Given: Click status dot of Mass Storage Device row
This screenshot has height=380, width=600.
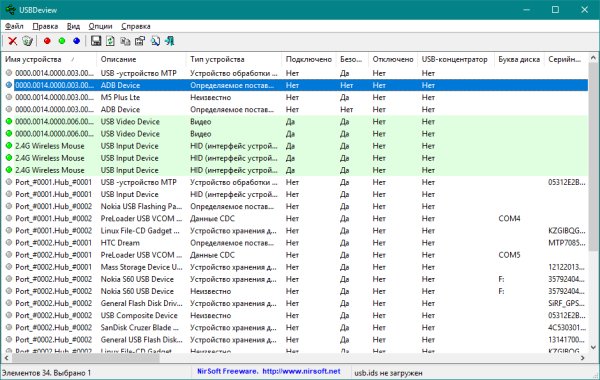Looking at the screenshot, I should (9, 267).
